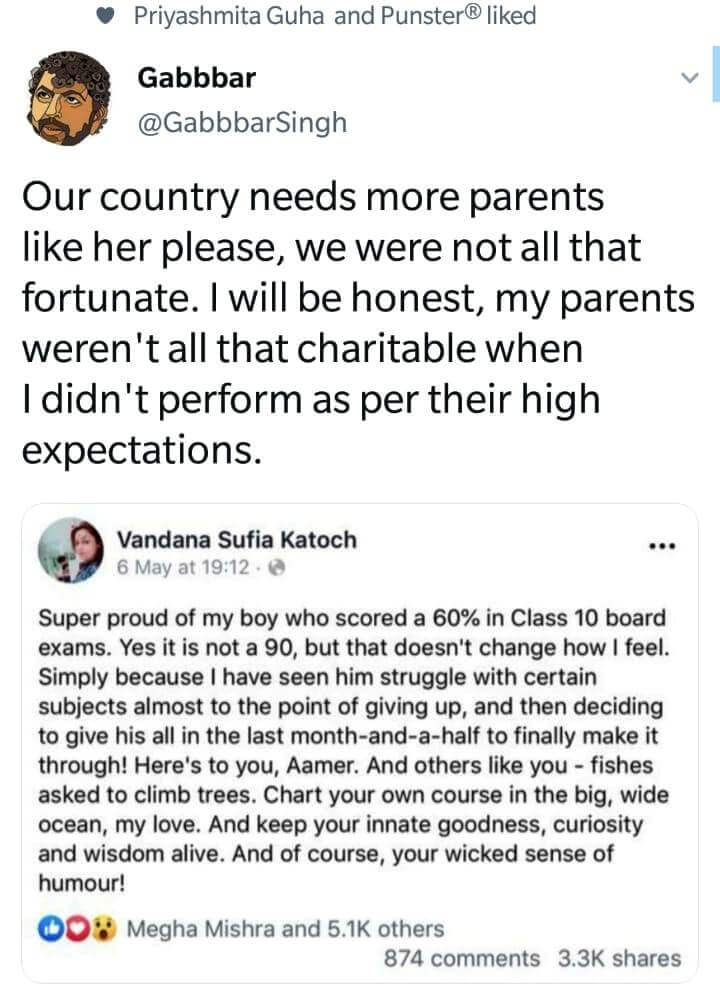Open Vandana Sufia Katoch's profile photo
Viewport: 720px width, 1000px height.
(72, 551)
